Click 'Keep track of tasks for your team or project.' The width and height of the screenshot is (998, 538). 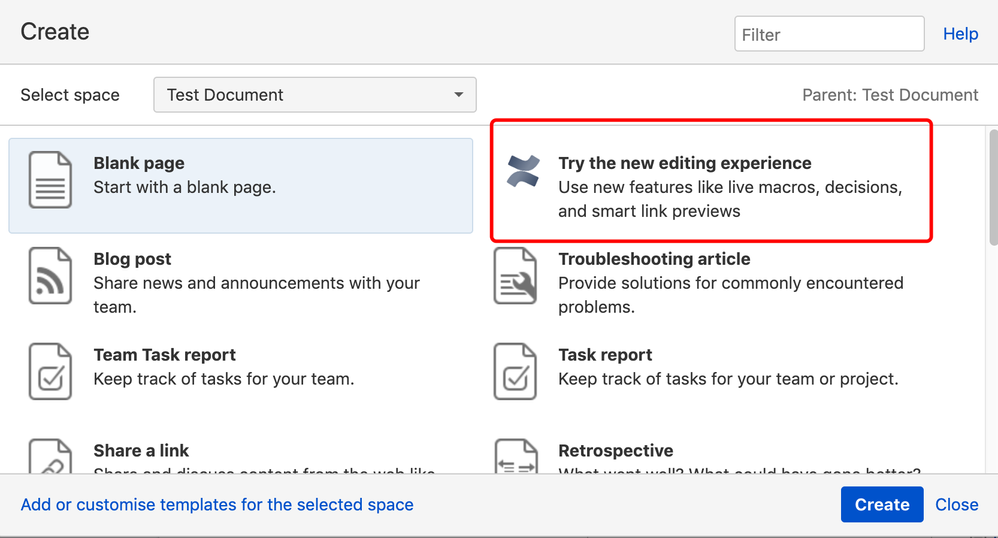point(728,379)
